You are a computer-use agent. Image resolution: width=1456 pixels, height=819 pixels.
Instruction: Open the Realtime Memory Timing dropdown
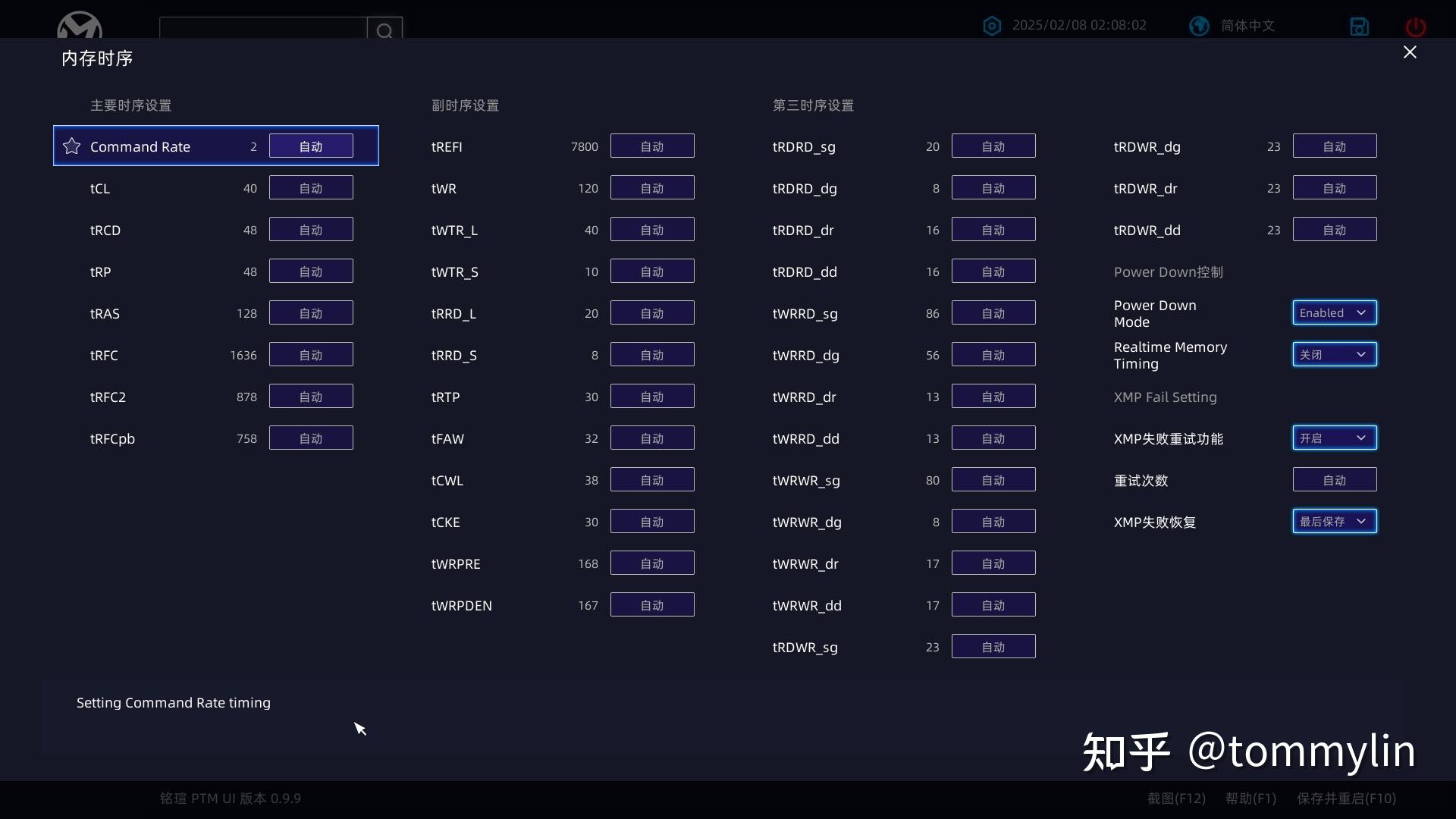tap(1333, 354)
